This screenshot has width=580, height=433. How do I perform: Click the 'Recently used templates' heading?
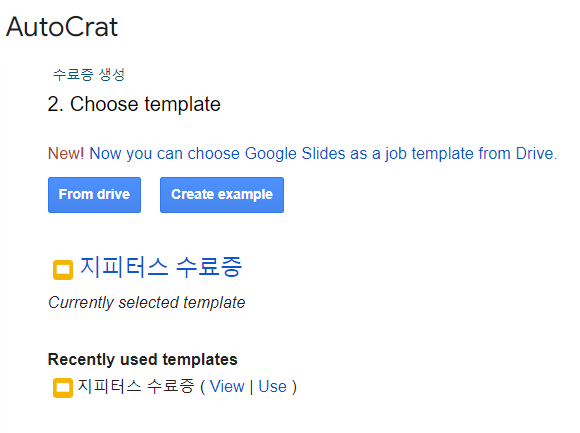click(x=142, y=359)
